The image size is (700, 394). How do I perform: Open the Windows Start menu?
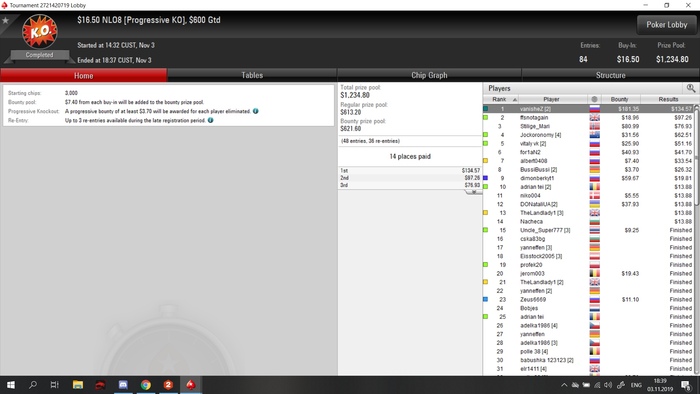click(11, 385)
